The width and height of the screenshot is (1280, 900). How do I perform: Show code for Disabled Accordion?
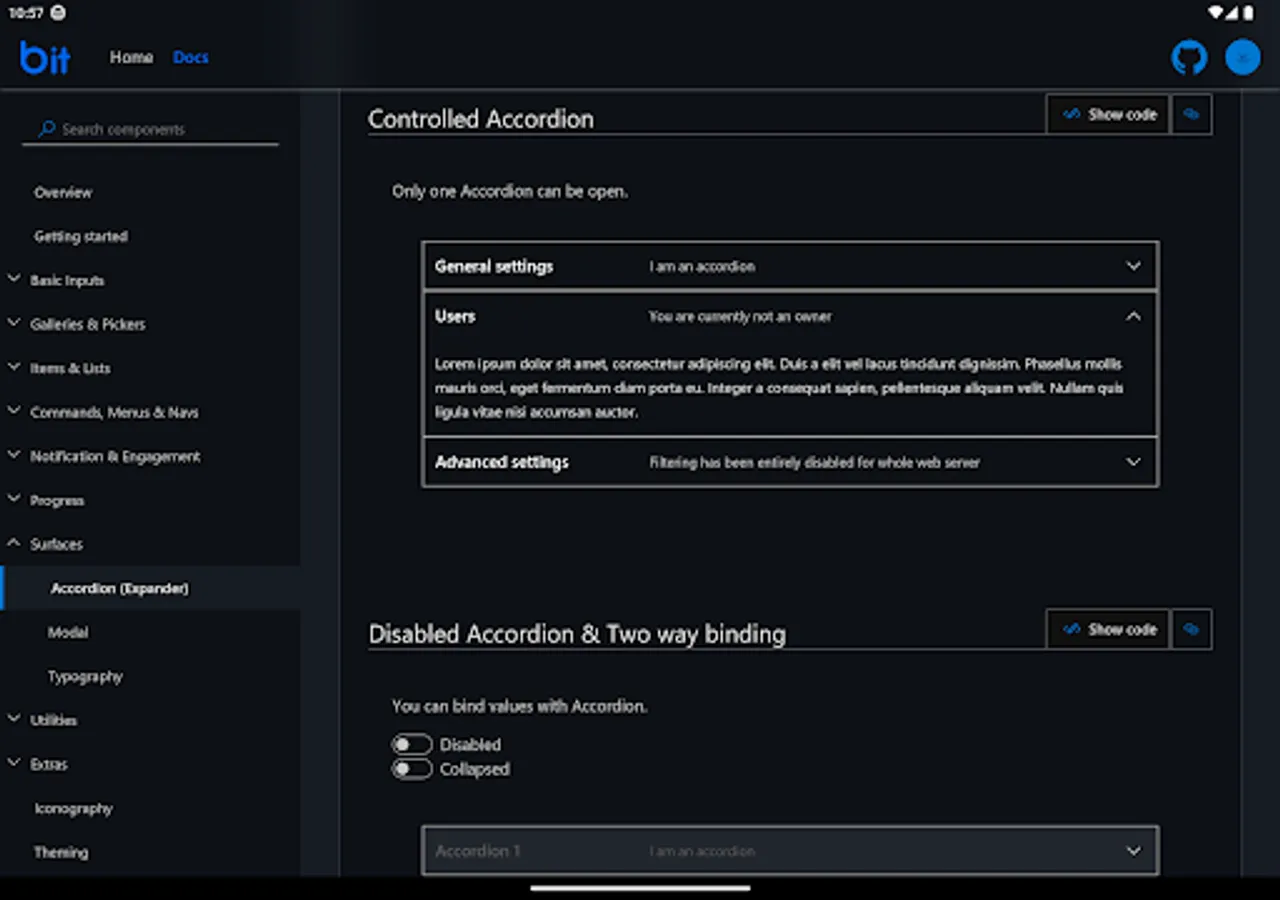point(1107,629)
